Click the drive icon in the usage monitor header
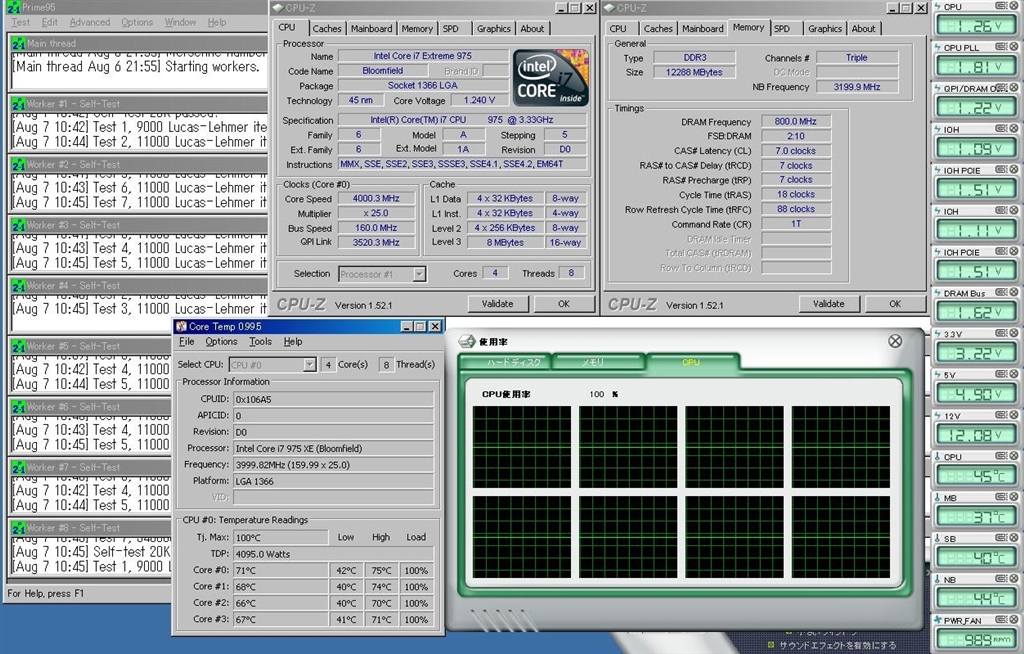The width and height of the screenshot is (1024, 654). pos(467,341)
